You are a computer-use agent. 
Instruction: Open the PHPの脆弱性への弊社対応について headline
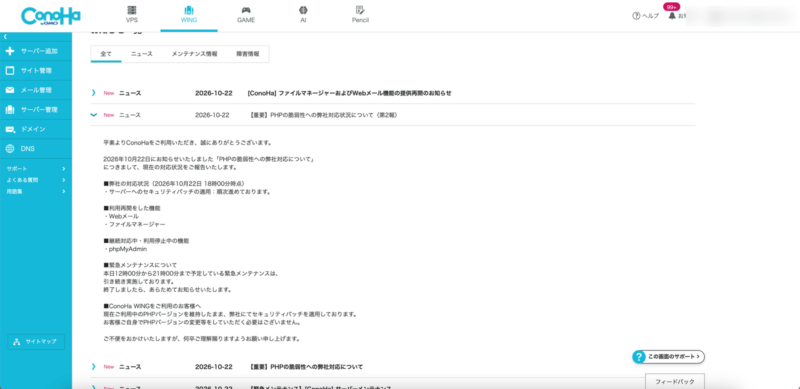pyautogui.click(x=307, y=367)
